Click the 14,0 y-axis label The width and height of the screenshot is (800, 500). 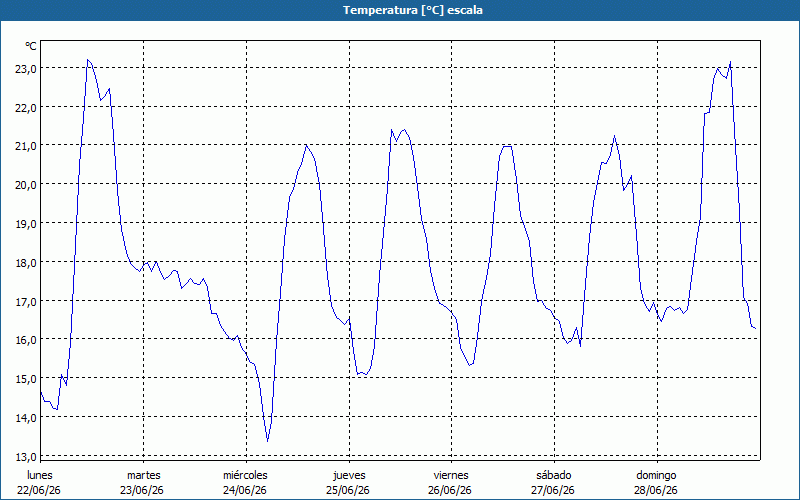click(x=25, y=417)
